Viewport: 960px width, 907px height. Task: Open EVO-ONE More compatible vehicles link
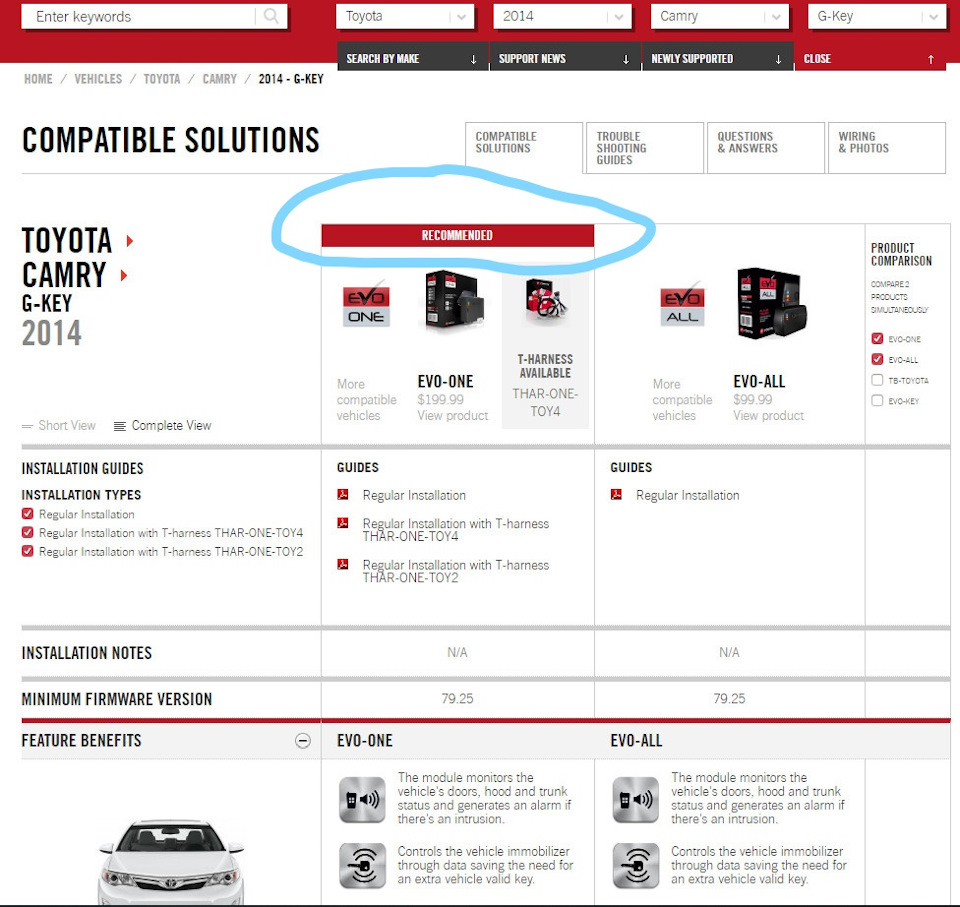pos(366,399)
